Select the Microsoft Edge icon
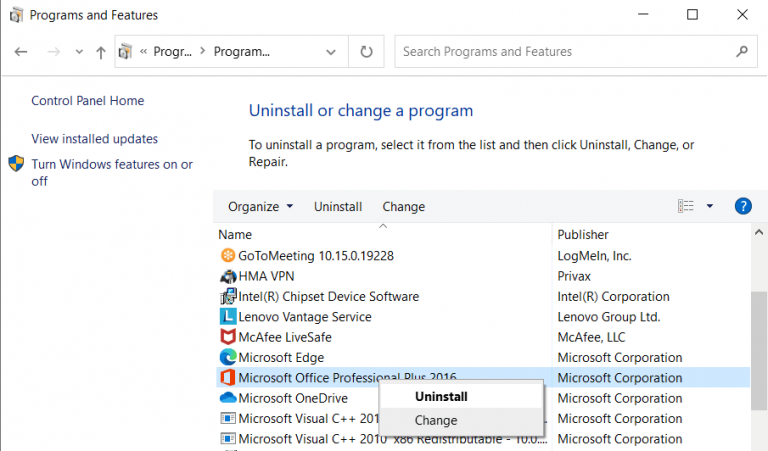The height and width of the screenshot is (451, 768). pyautogui.click(x=227, y=357)
